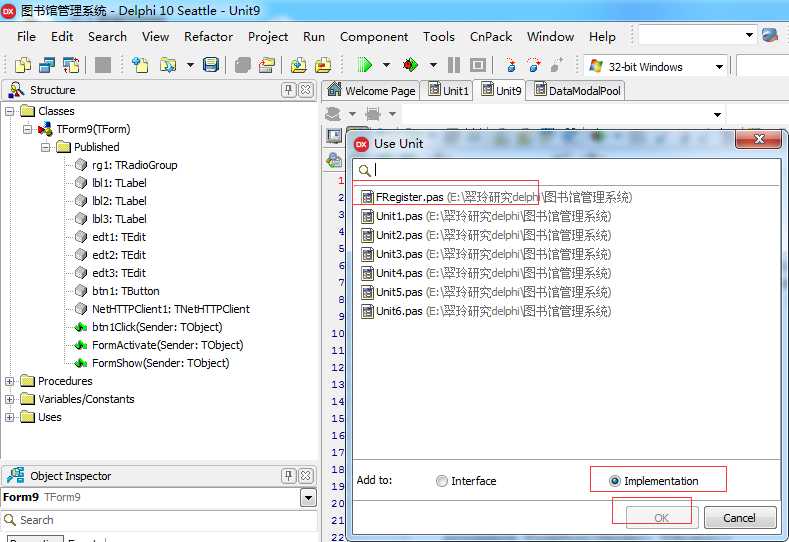The width and height of the screenshot is (789, 542).
Task: Select the Implementation radio button
Action: click(614, 481)
